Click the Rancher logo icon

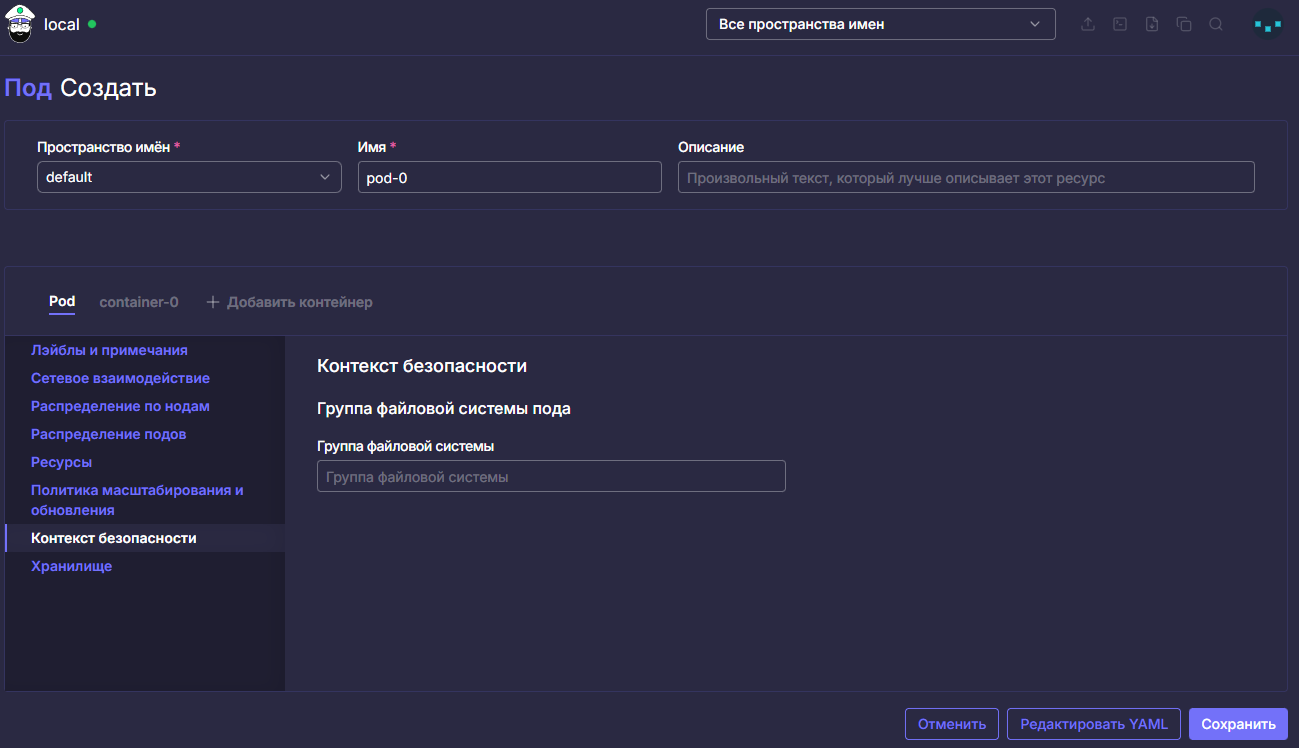(x=20, y=24)
